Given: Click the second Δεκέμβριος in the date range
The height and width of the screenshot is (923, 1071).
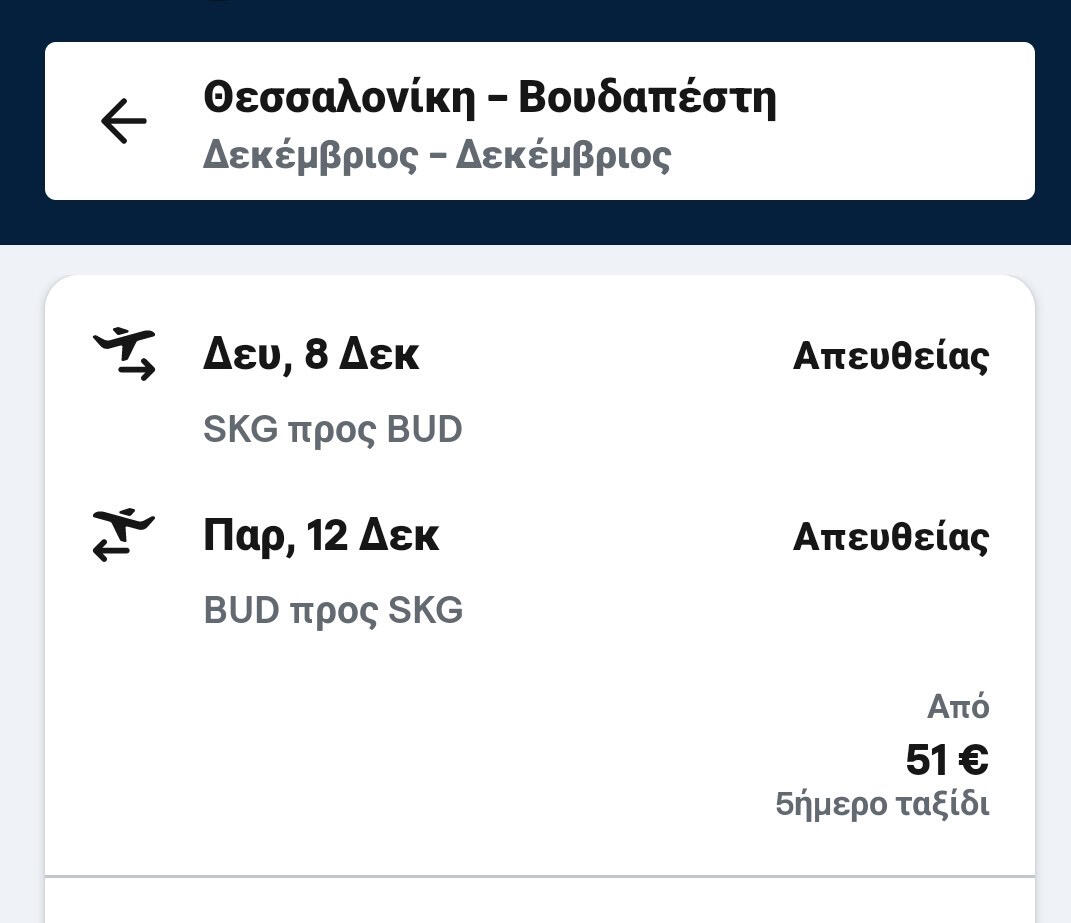Looking at the screenshot, I should 563,156.
